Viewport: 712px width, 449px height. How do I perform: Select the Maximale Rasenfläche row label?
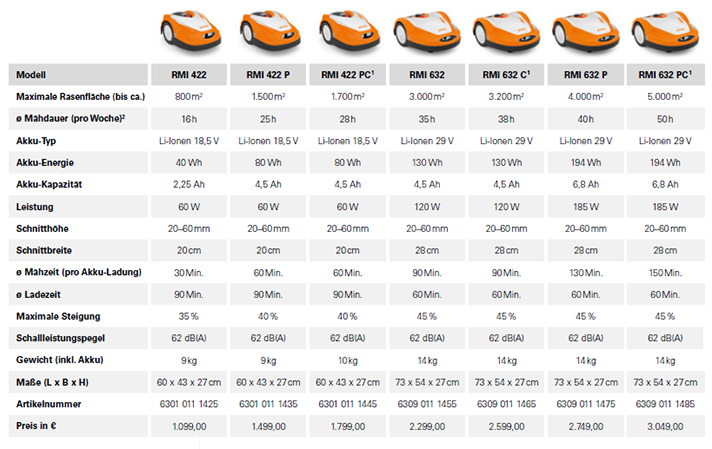click(x=76, y=96)
